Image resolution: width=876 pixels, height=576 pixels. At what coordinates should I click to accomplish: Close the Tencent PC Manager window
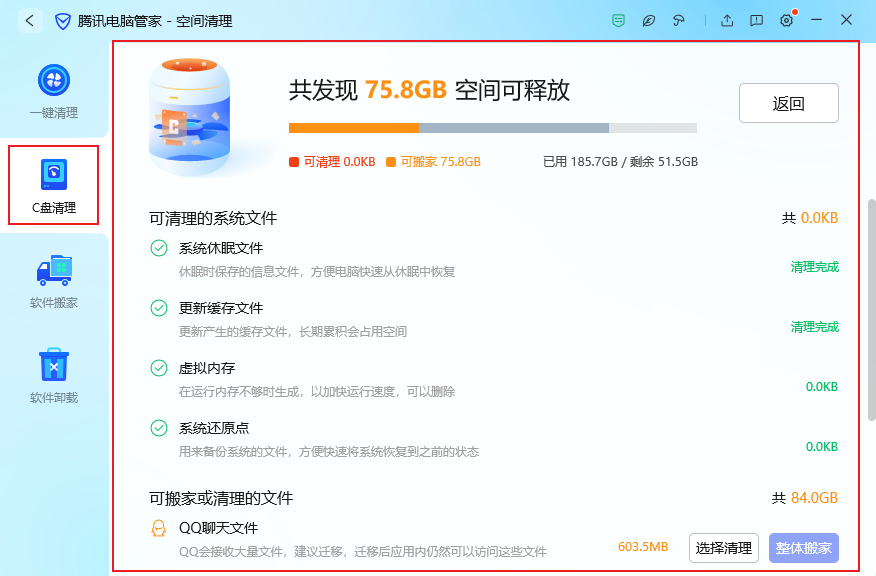click(846, 20)
